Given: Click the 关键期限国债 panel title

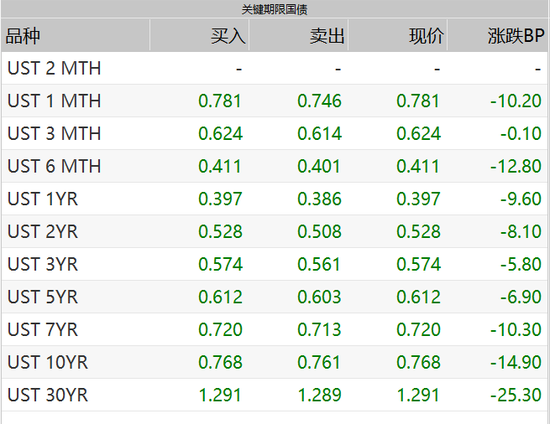Looking at the screenshot, I should point(274,9).
